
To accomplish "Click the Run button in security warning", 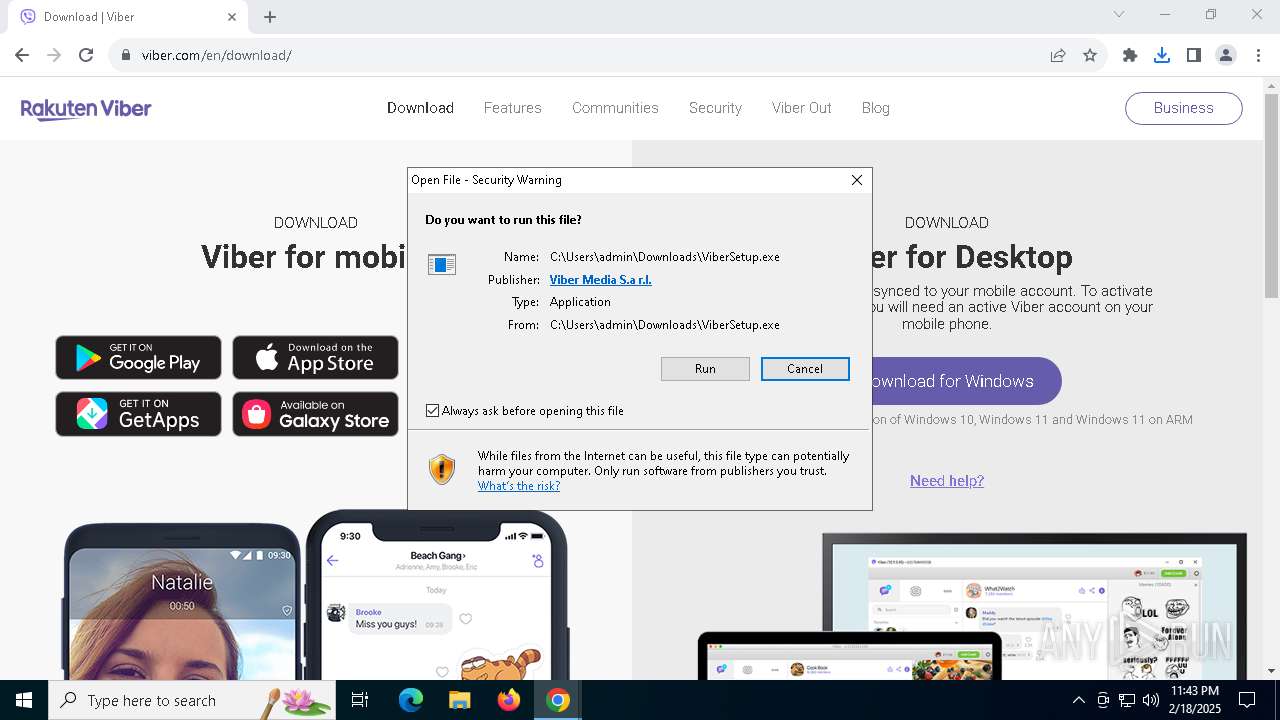I will point(705,369).
